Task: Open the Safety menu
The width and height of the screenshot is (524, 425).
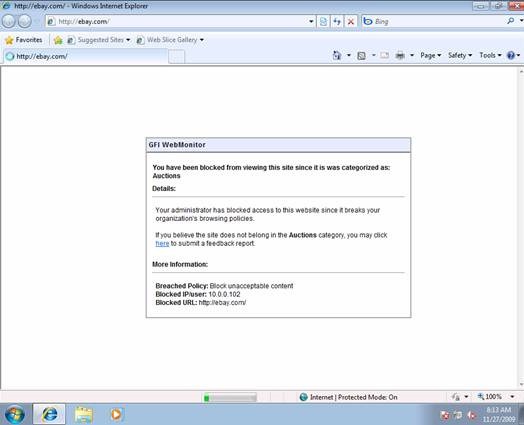Action: pos(460,55)
